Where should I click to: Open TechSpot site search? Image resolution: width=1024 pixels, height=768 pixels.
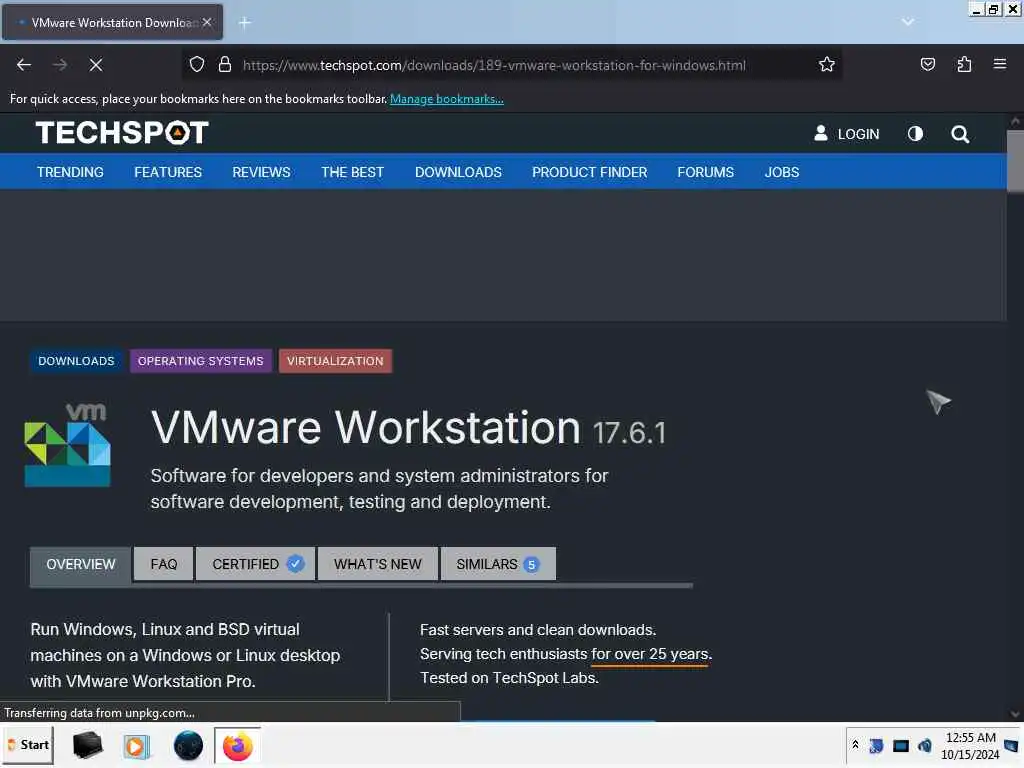click(x=960, y=134)
